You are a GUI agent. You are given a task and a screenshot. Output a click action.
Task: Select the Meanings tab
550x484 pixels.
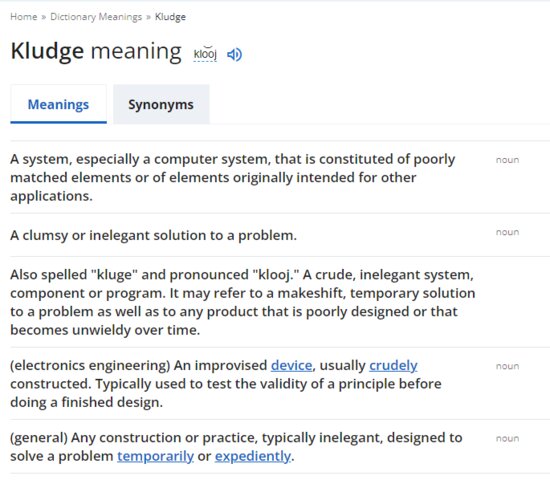(58, 104)
